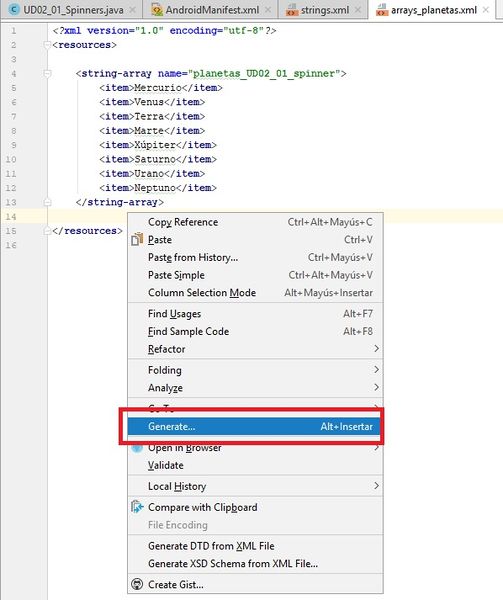Select Paste in the context menu
503x600 pixels.
(x=255, y=240)
